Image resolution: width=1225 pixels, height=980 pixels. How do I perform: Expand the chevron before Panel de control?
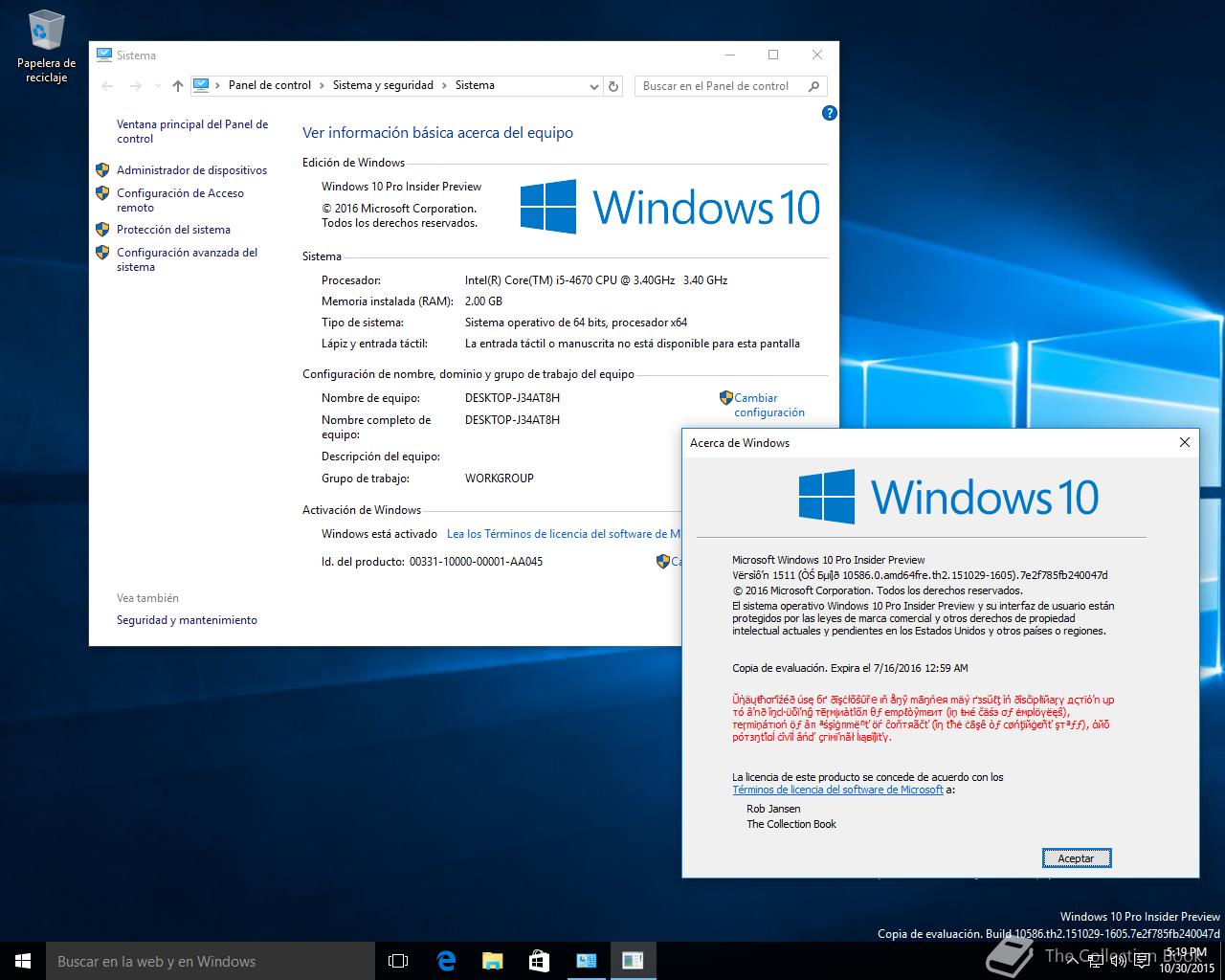pos(218,85)
